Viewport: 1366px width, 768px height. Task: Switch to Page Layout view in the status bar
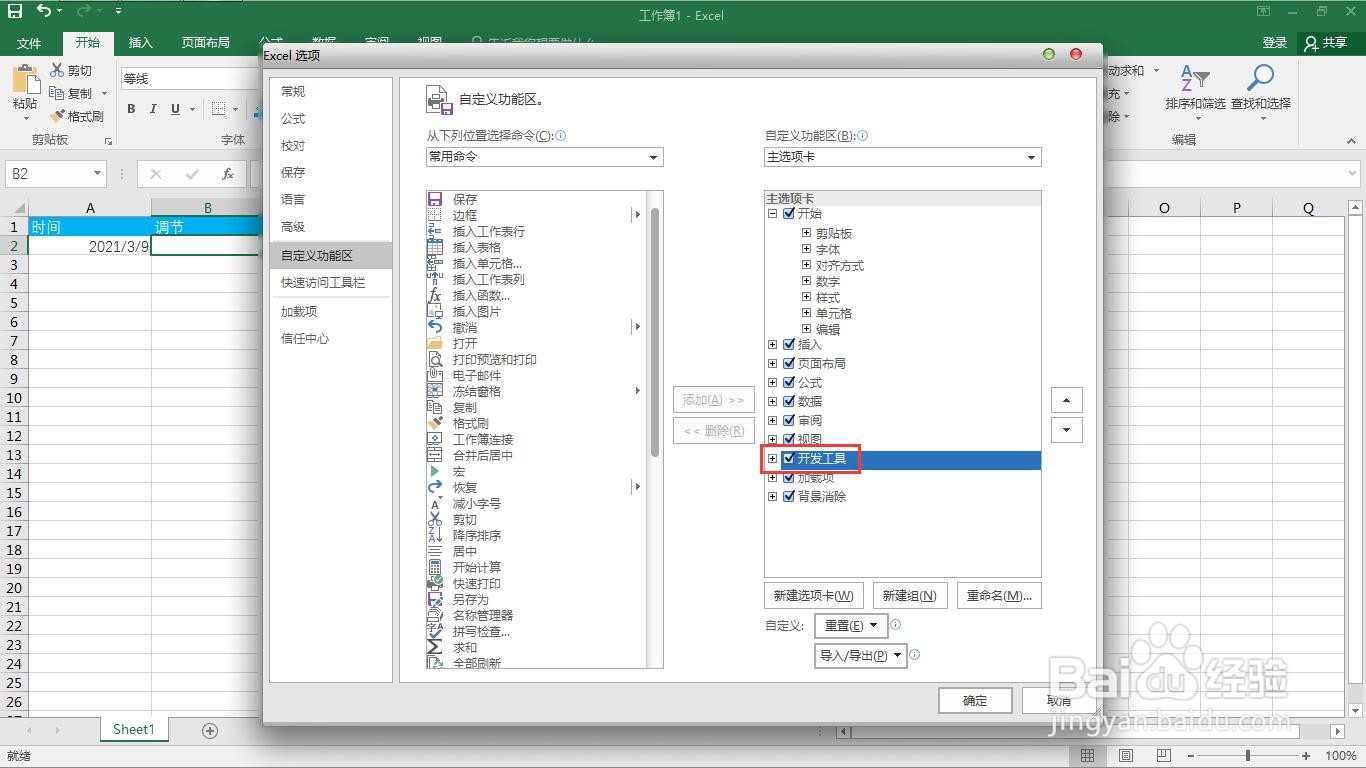point(1126,756)
